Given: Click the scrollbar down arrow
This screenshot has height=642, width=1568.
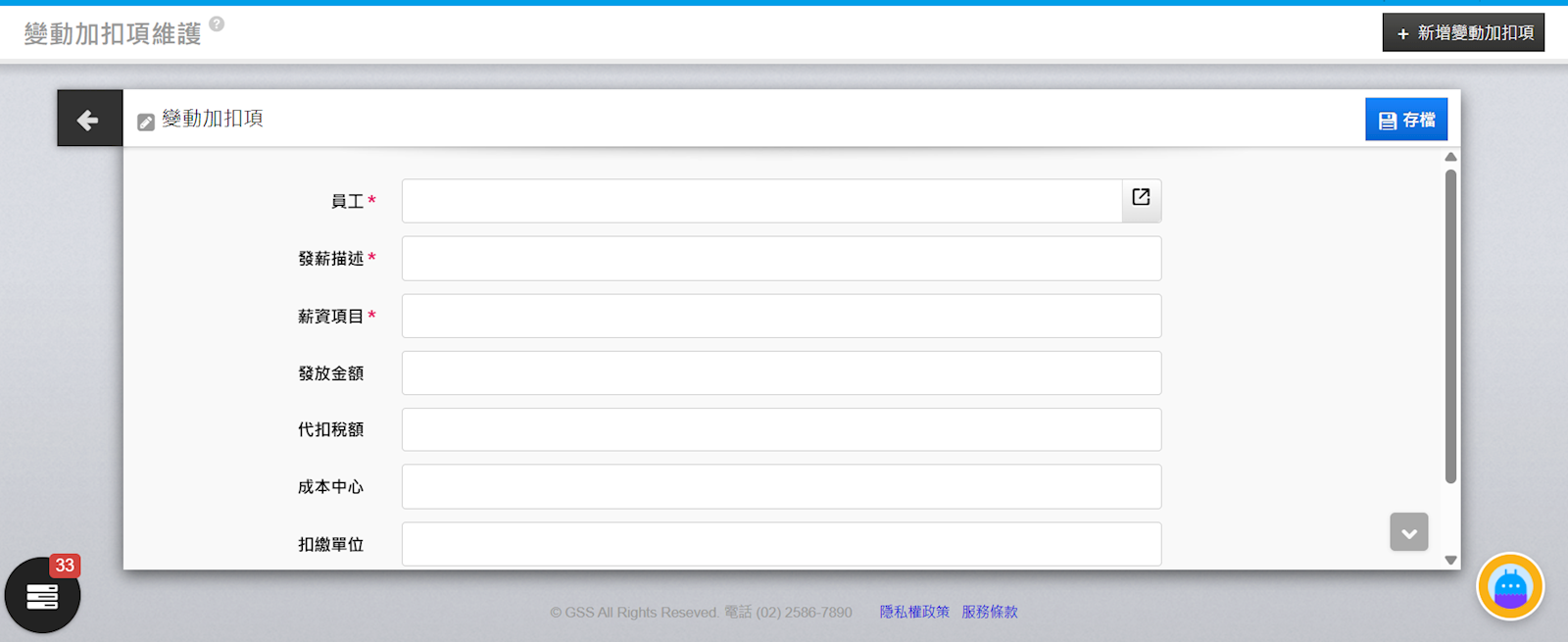Looking at the screenshot, I should click(1450, 561).
